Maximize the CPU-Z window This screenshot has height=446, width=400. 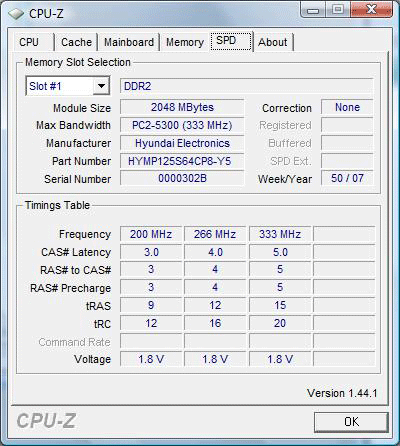tap(337, 10)
